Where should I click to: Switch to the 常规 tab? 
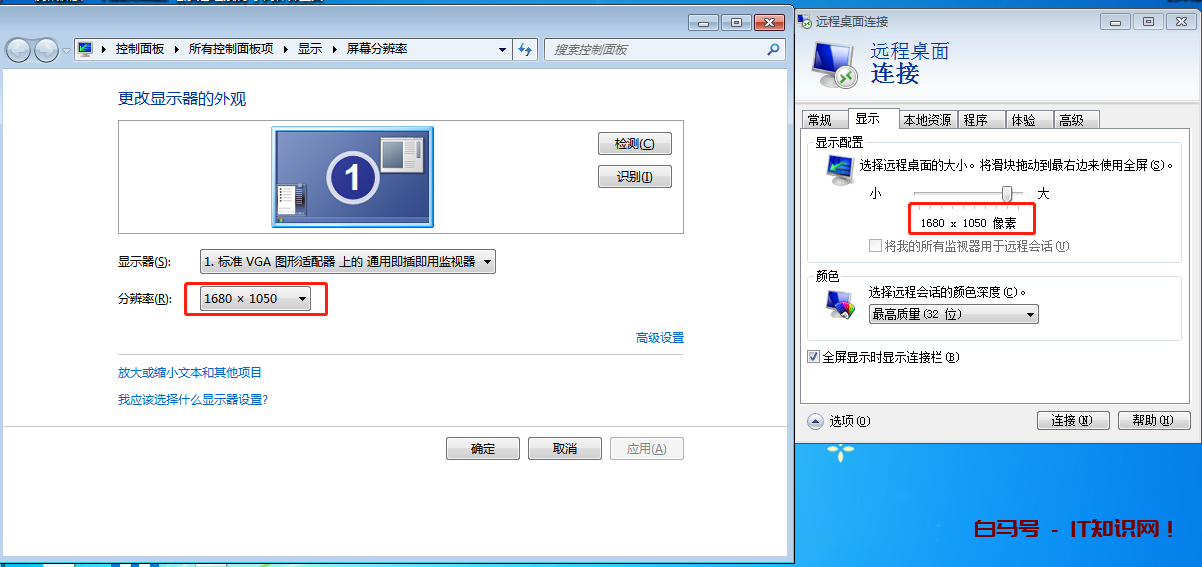tap(820, 120)
